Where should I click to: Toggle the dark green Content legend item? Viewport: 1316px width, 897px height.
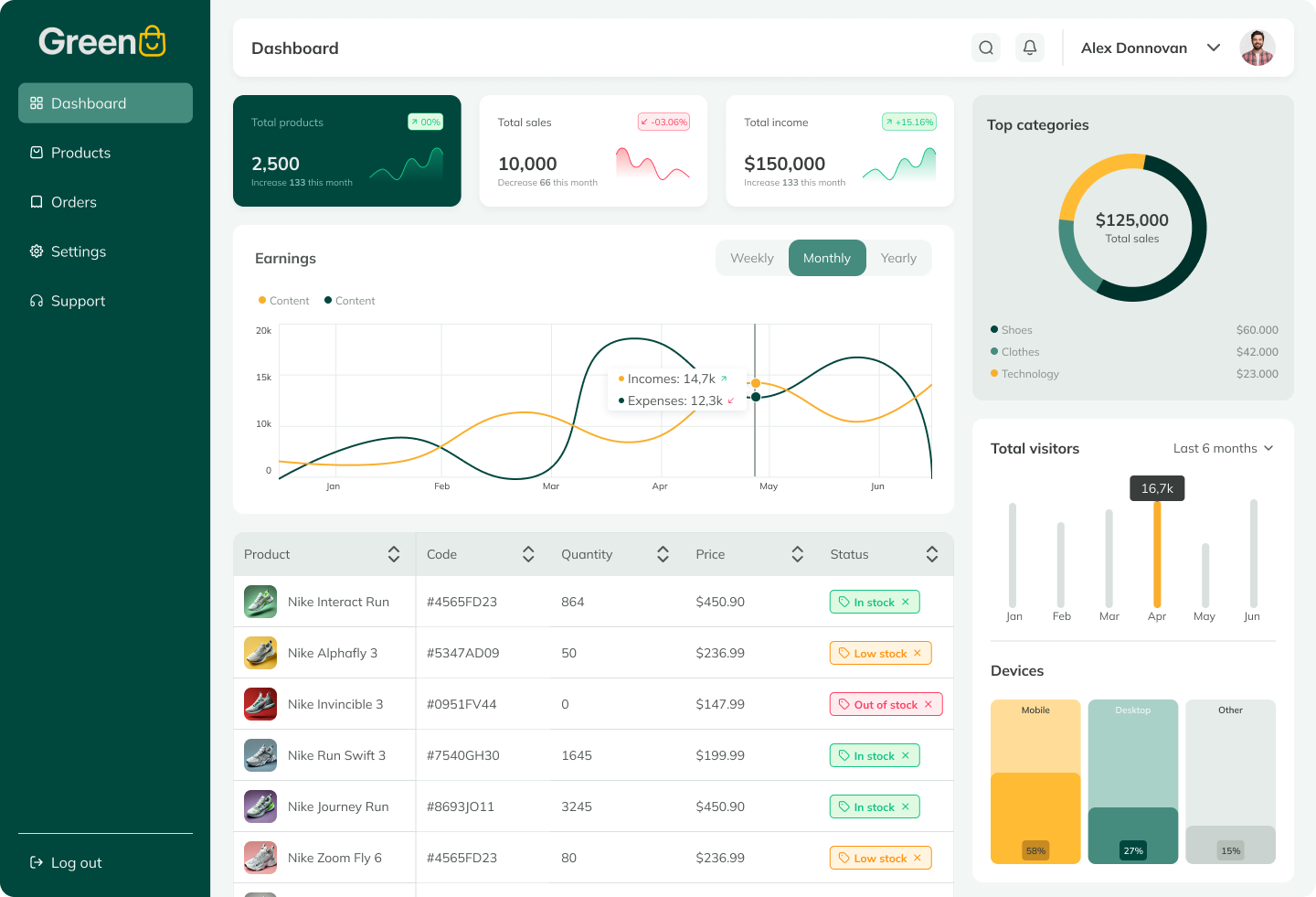pos(350,301)
